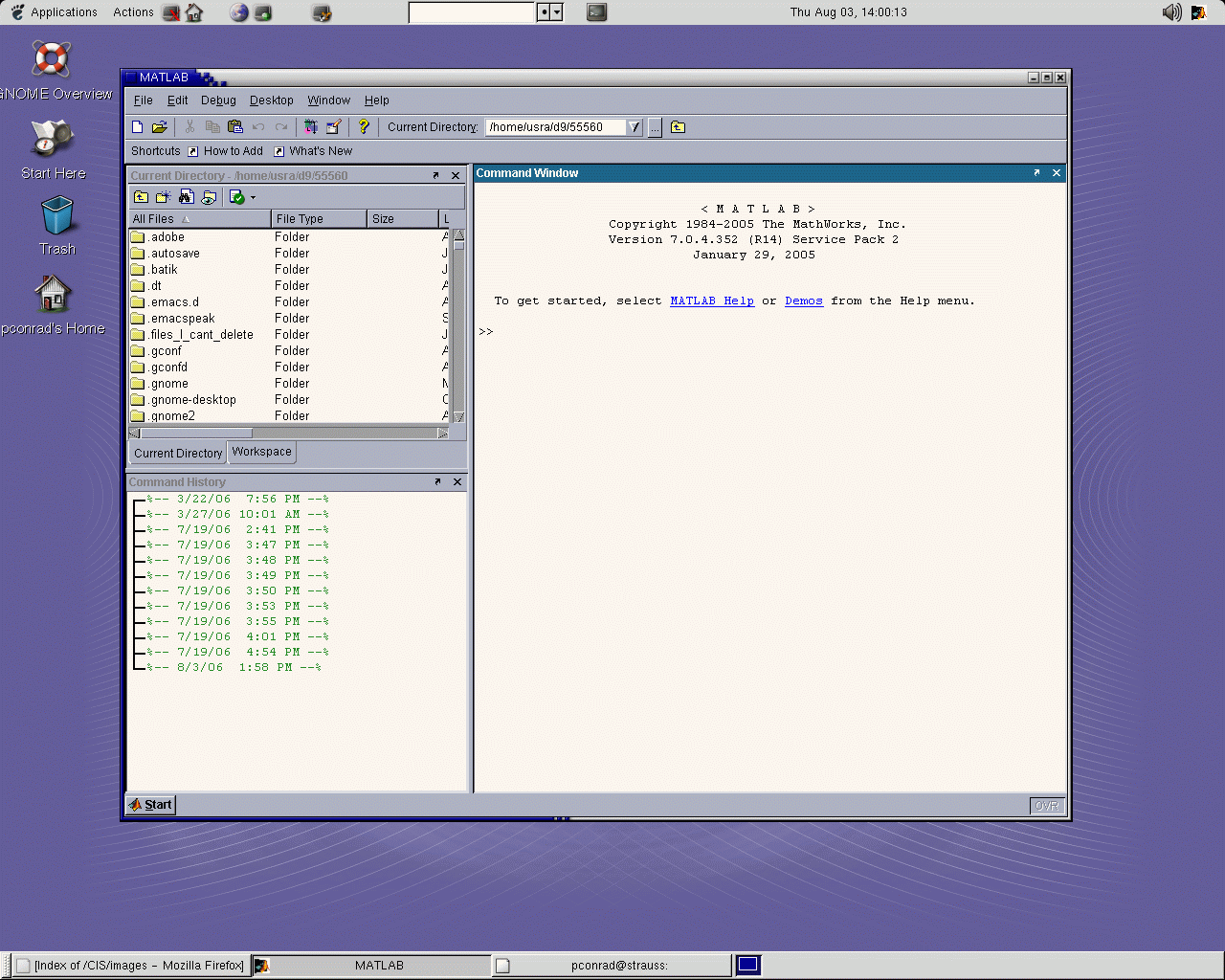Click the How to Add shortcut
Viewport: 1225px width, 980px height.
[225, 151]
